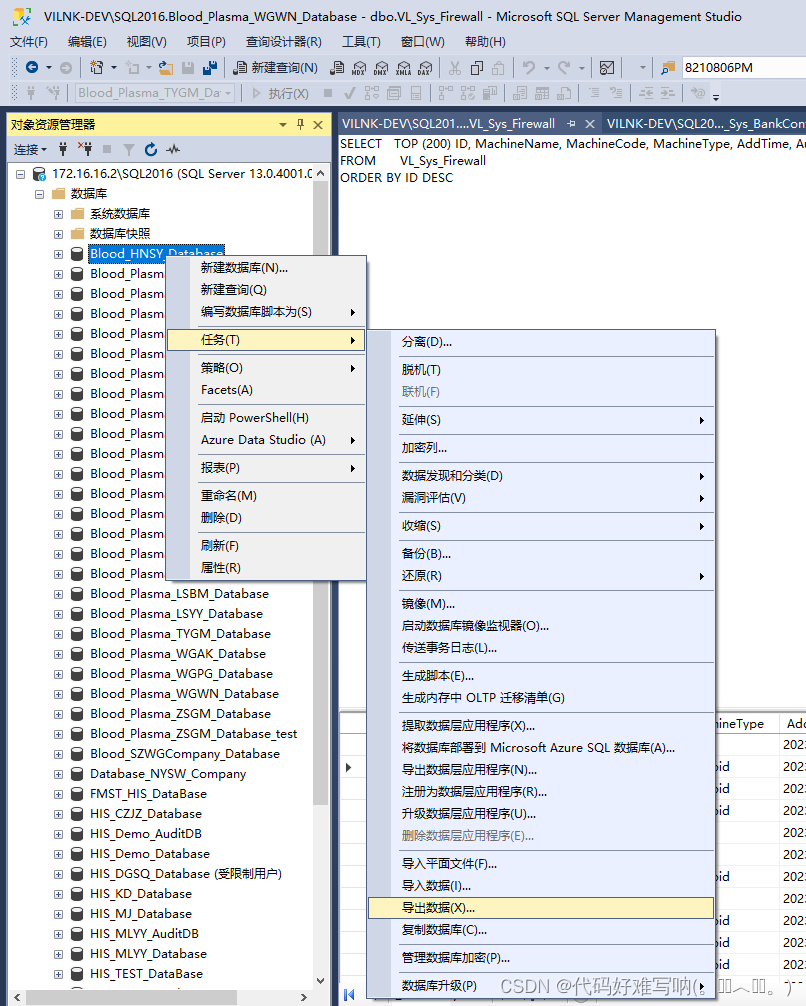This screenshot has height=1006, width=806.
Task: Expand the 数据库快照 folder
Action: [58, 234]
